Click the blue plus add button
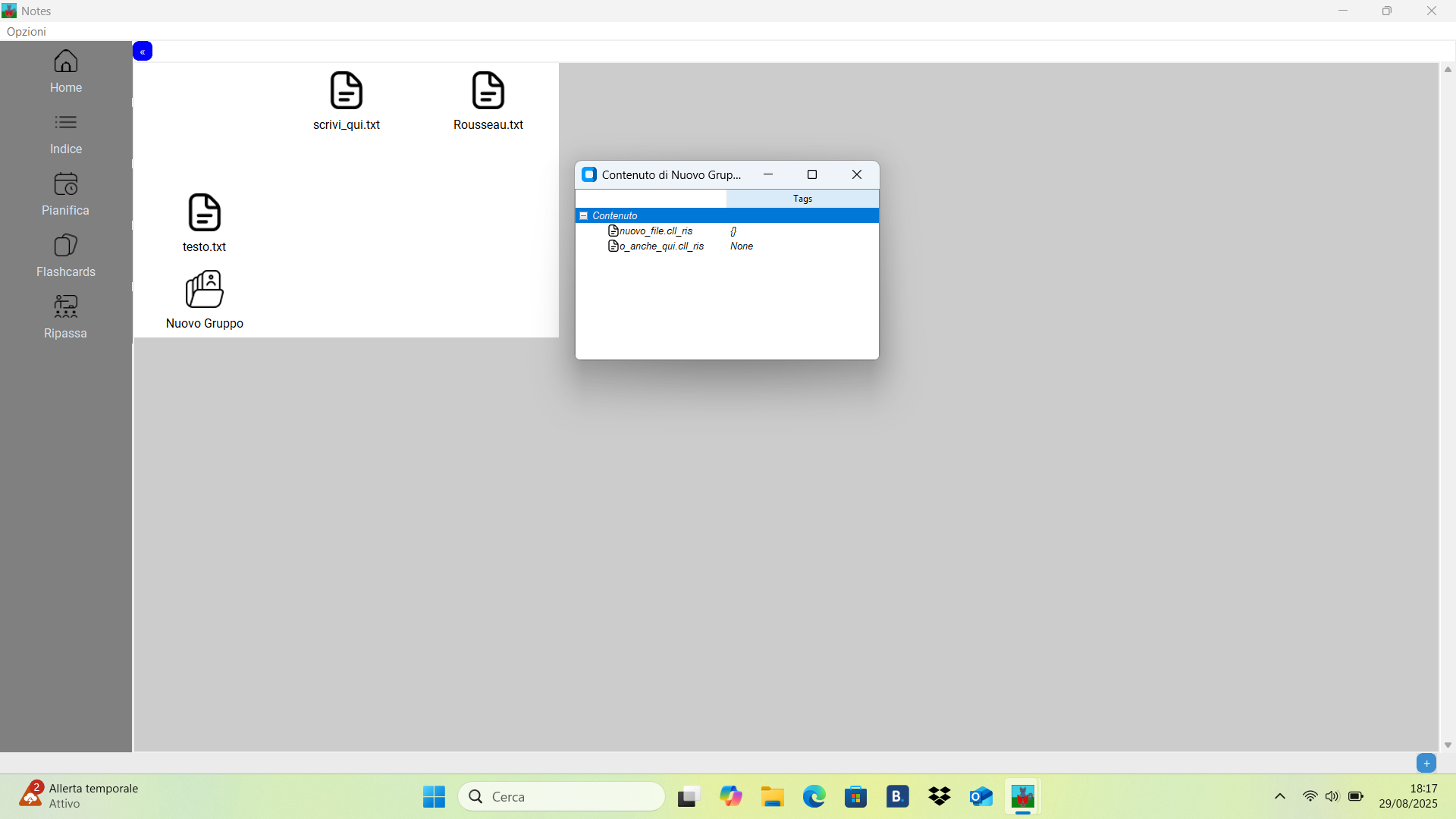The height and width of the screenshot is (819, 1456). [1426, 764]
